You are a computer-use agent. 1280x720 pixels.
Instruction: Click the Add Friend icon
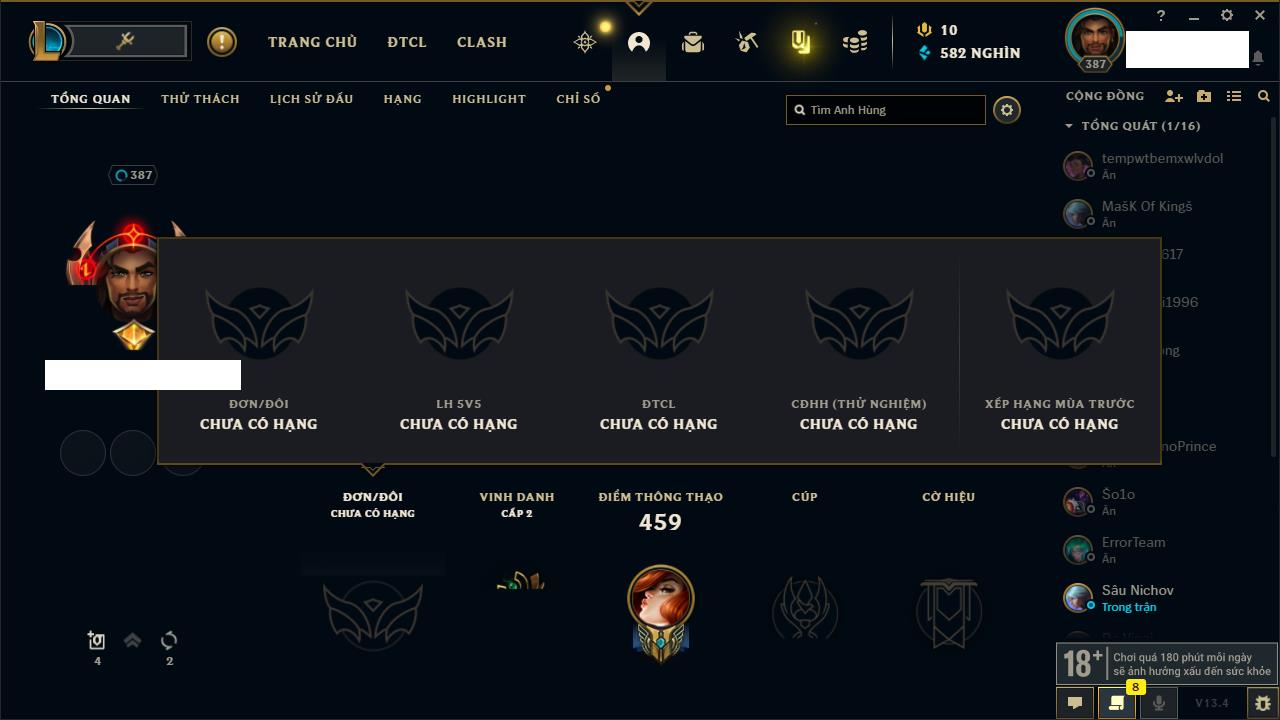click(x=1174, y=96)
